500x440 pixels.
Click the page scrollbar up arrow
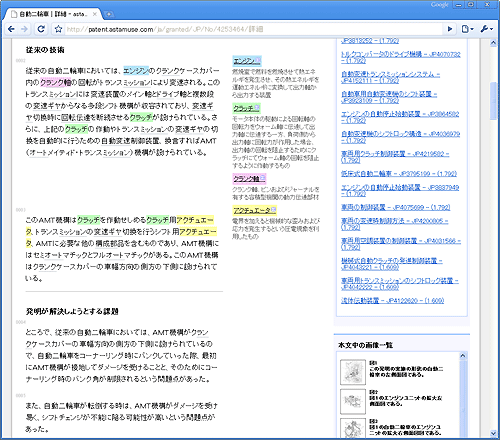tap(493, 42)
